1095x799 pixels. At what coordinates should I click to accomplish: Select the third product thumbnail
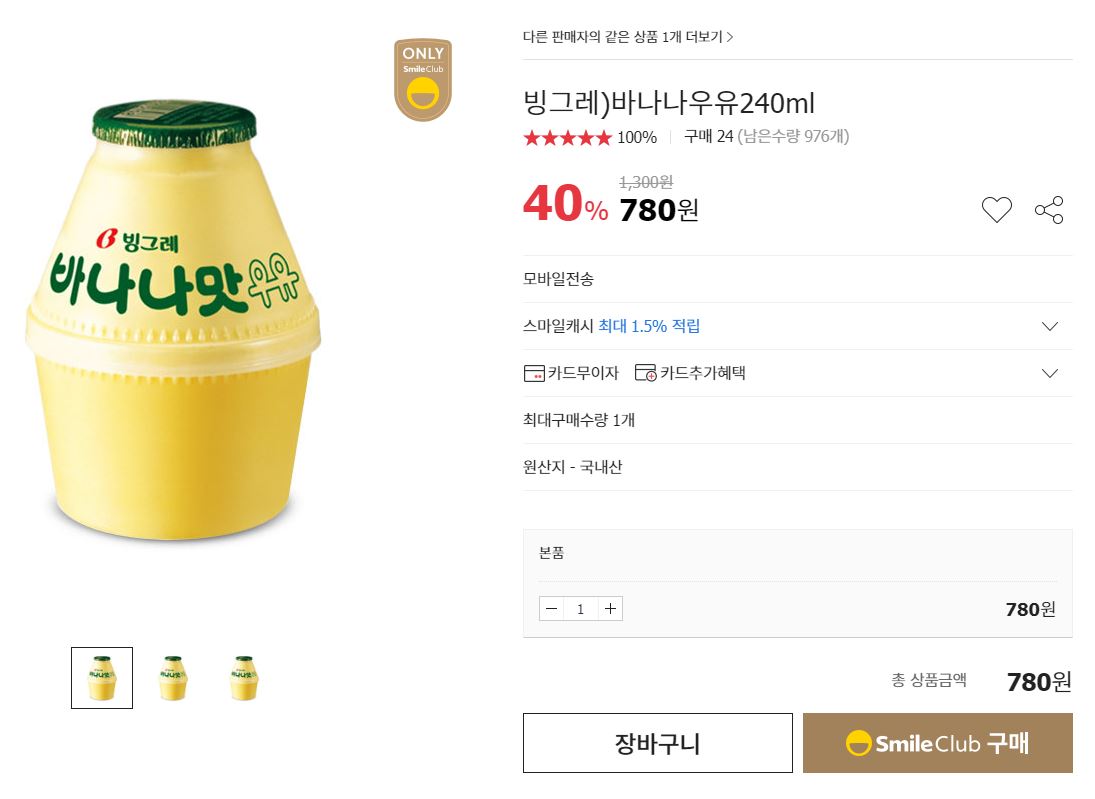tap(244, 678)
